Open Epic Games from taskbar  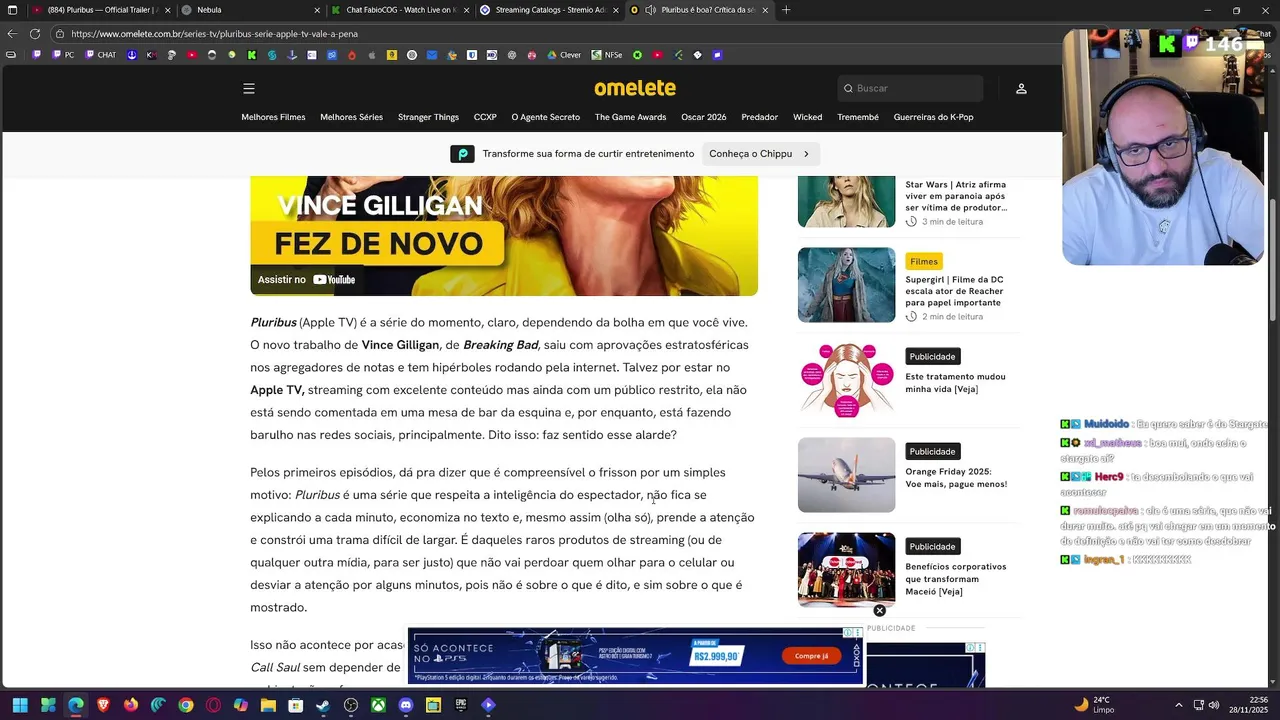tap(461, 705)
